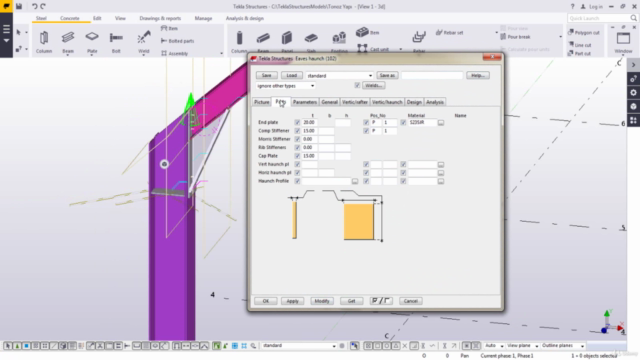Image resolution: width=640 pixels, height=360 pixels.
Task: Select the Bolt tool
Action: pyautogui.click(x=116, y=42)
